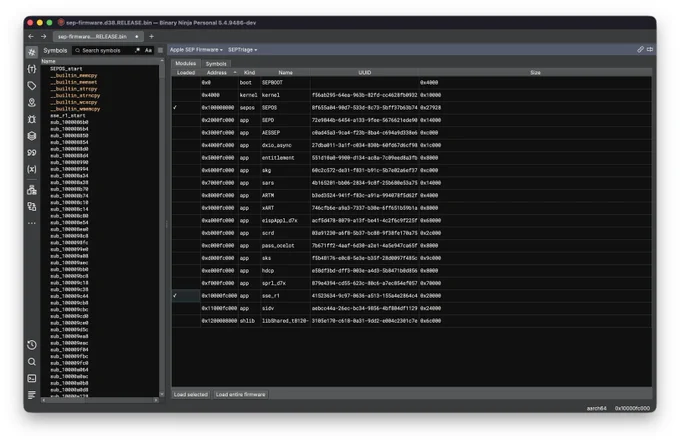Click the symbols list horizontal scrollbar
This screenshot has width=680, height=444.
(100, 400)
